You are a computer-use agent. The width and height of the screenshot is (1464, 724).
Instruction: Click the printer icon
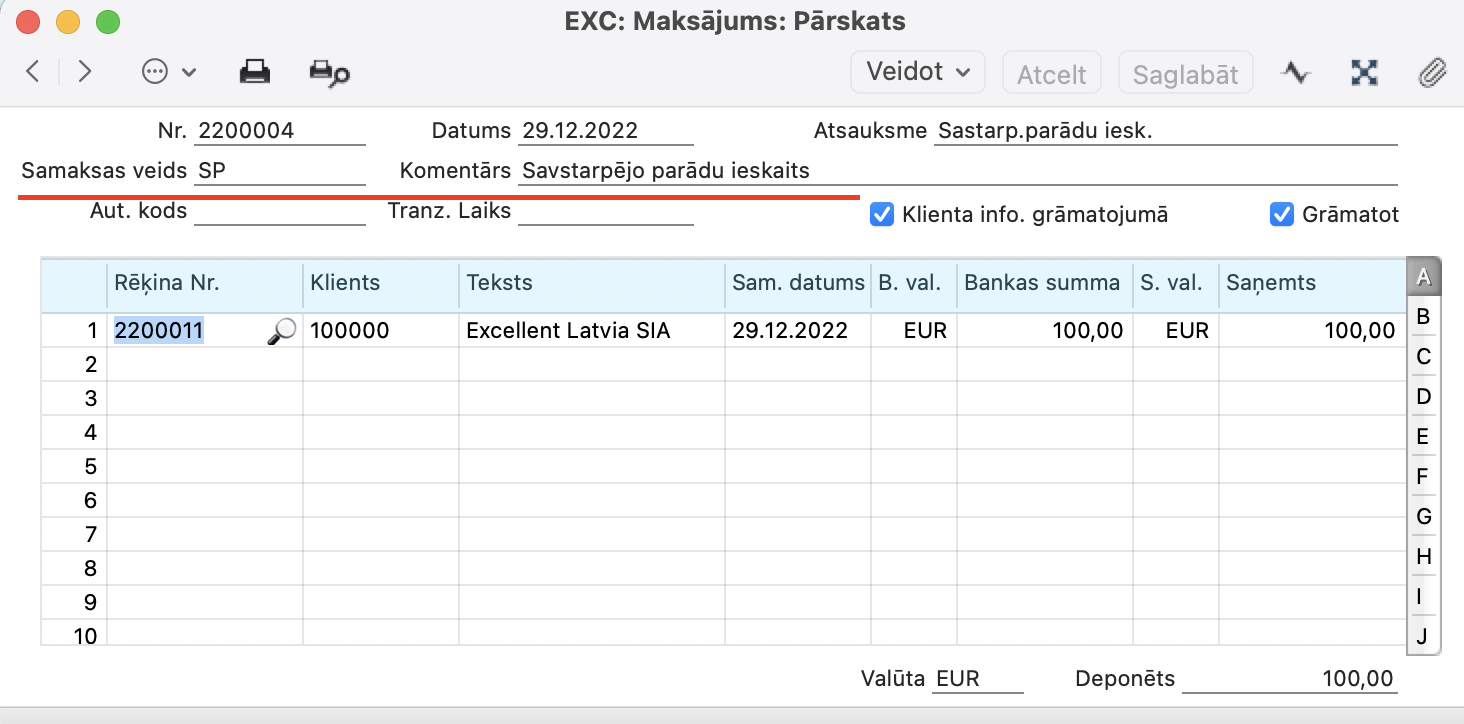255,72
